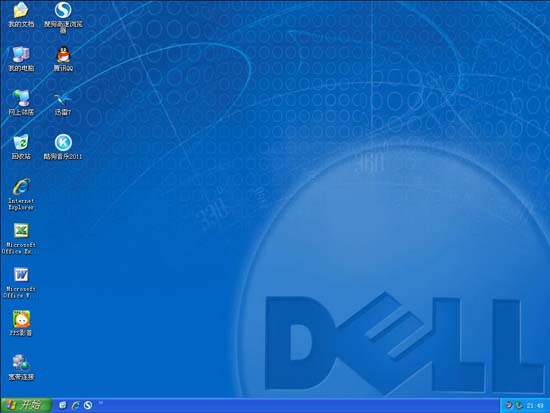Select the Tencent QQ penguin icon
The height and width of the screenshot is (413, 550).
coord(63,54)
